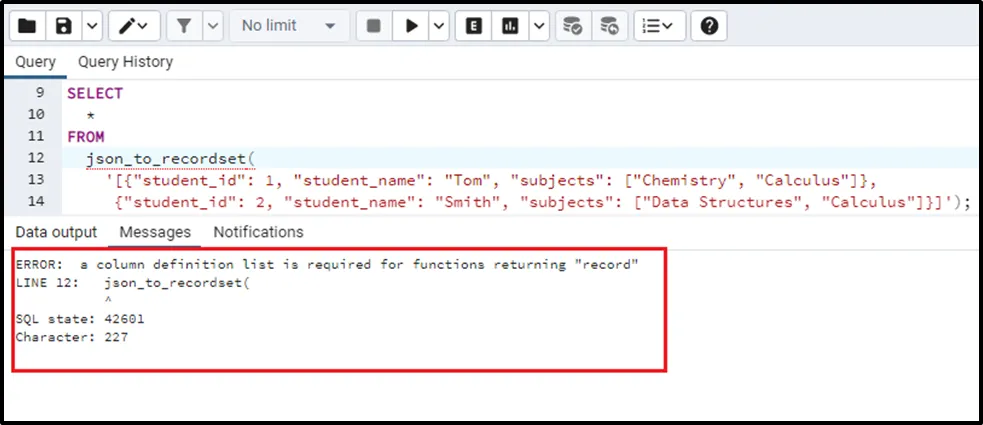Click the Explain Analyze chart icon
983x425 pixels.
tap(511, 26)
